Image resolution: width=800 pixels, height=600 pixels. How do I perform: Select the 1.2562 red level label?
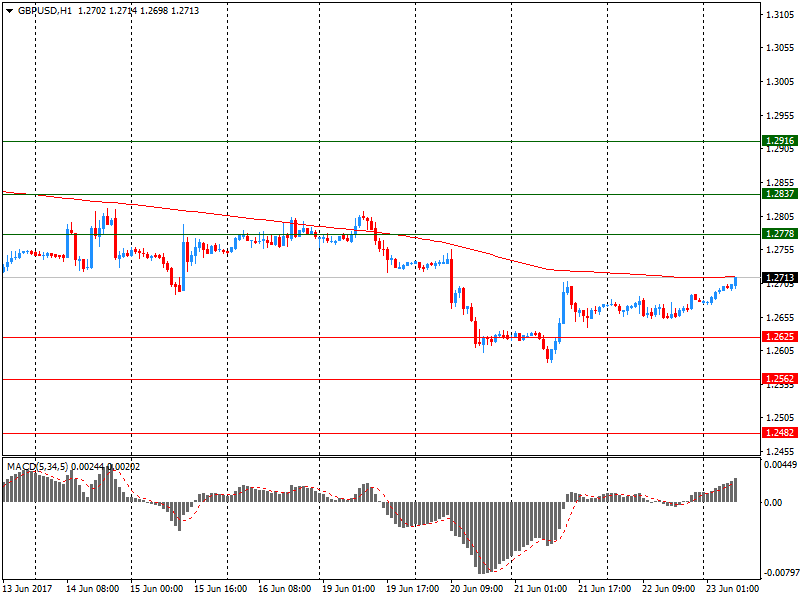(780, 379)
